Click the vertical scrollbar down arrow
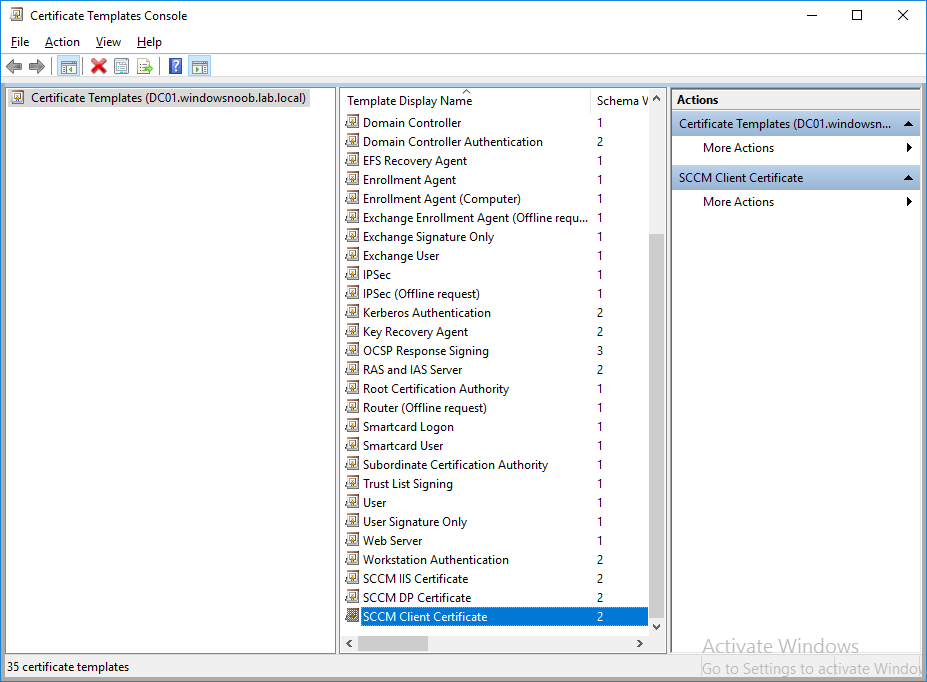The image size is (927, 682). [x=657, y=626]
